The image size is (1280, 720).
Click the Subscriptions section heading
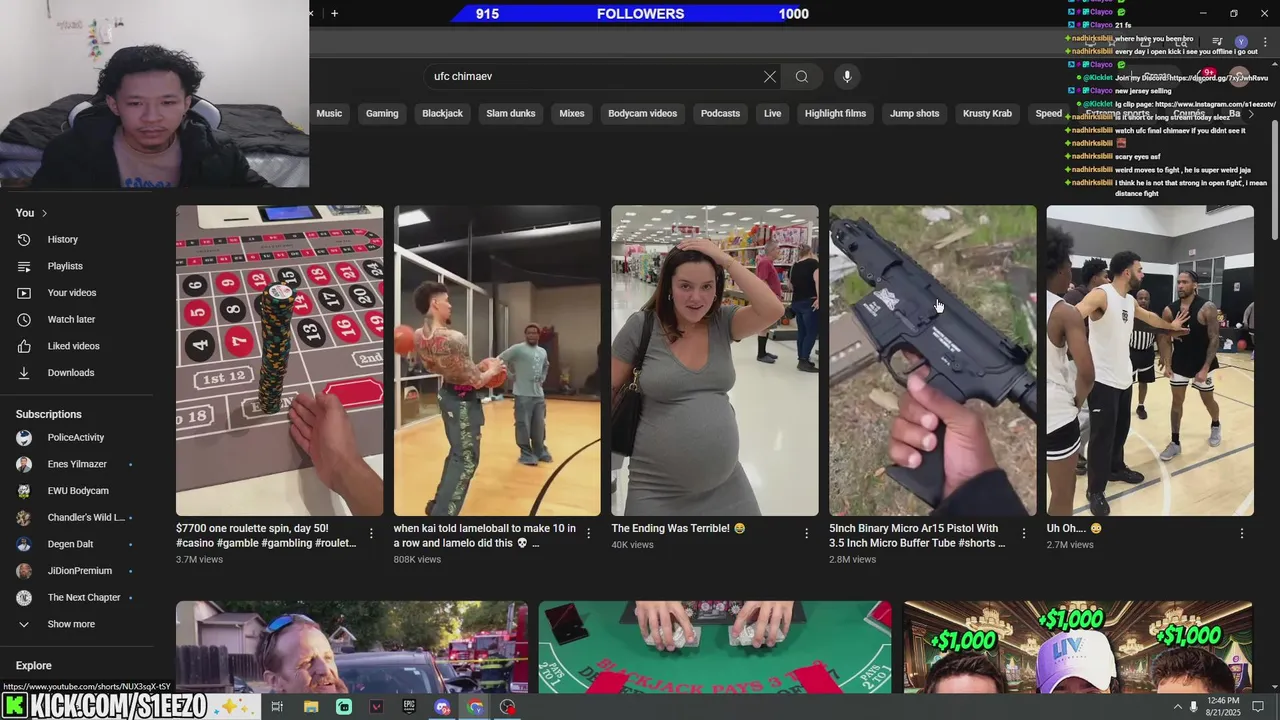click(49, 414)
